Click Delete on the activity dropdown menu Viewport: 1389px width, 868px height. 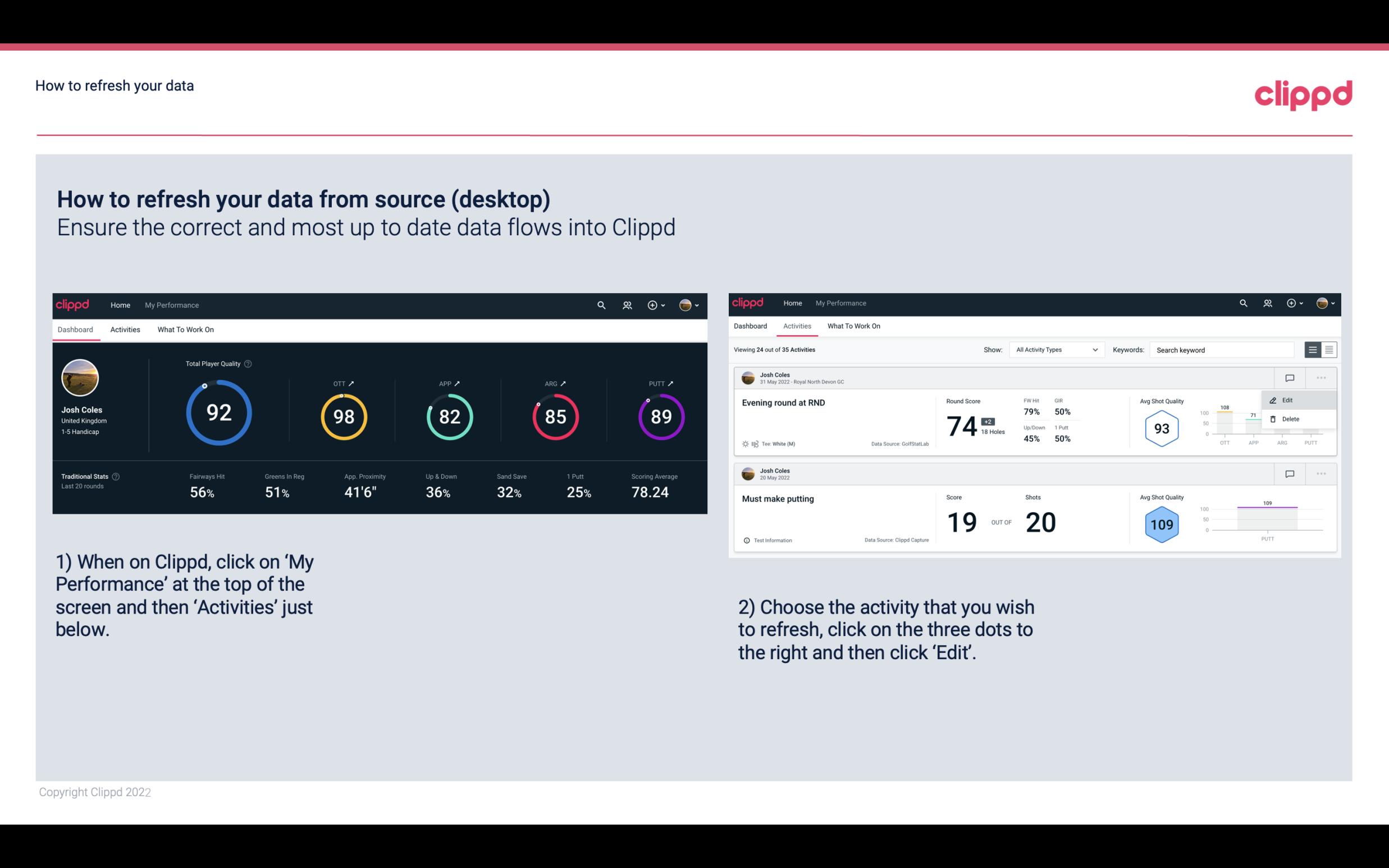(x=1291, y=419)
